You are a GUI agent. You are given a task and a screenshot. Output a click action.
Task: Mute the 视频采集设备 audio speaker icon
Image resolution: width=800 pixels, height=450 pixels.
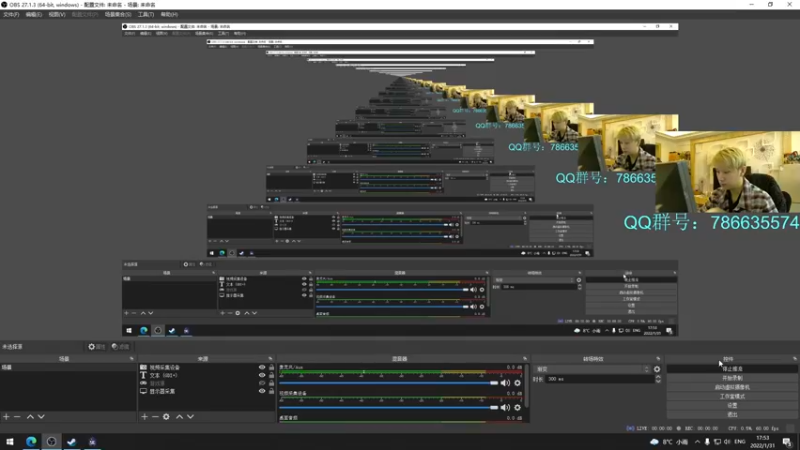505,408
